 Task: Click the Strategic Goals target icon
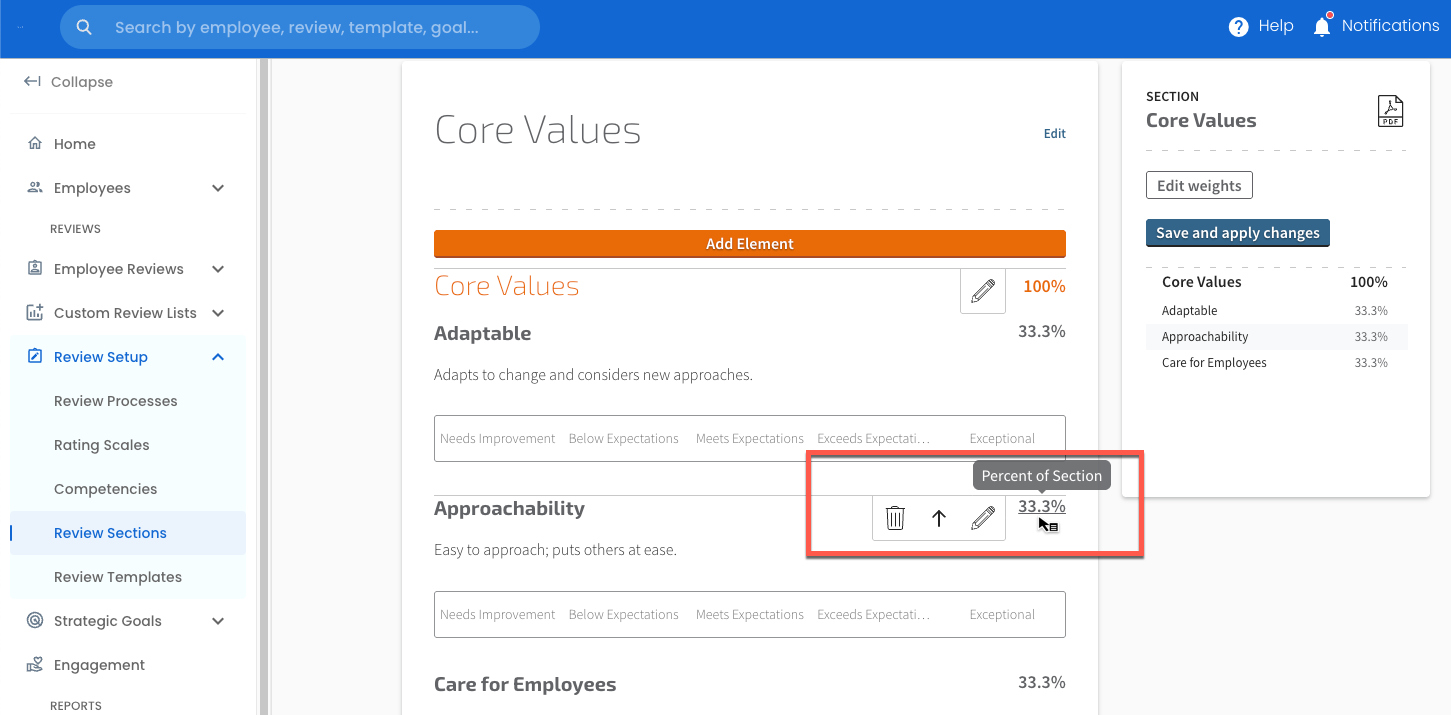click(x=35, y=621)
